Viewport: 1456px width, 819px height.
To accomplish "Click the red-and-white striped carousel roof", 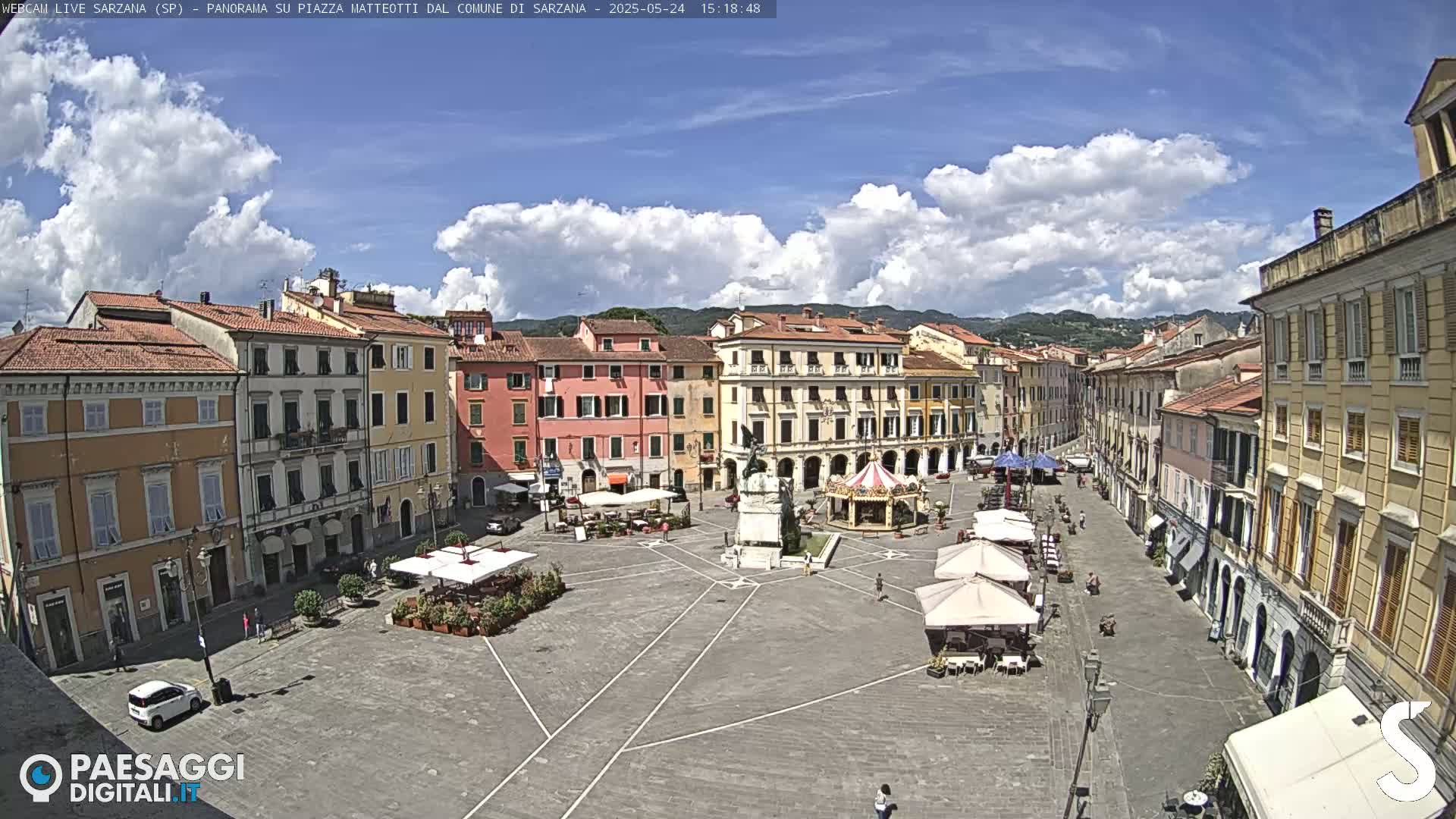I will (874, 477).
